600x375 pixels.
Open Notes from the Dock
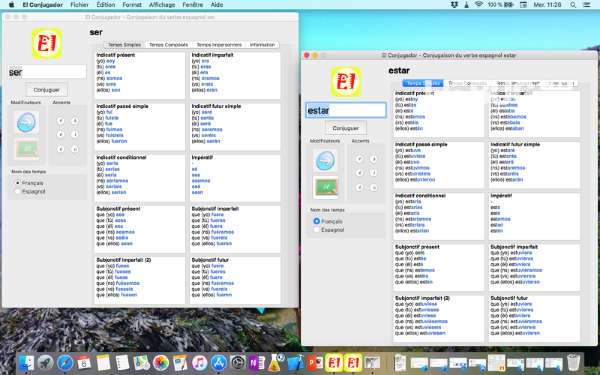[103, 363]
